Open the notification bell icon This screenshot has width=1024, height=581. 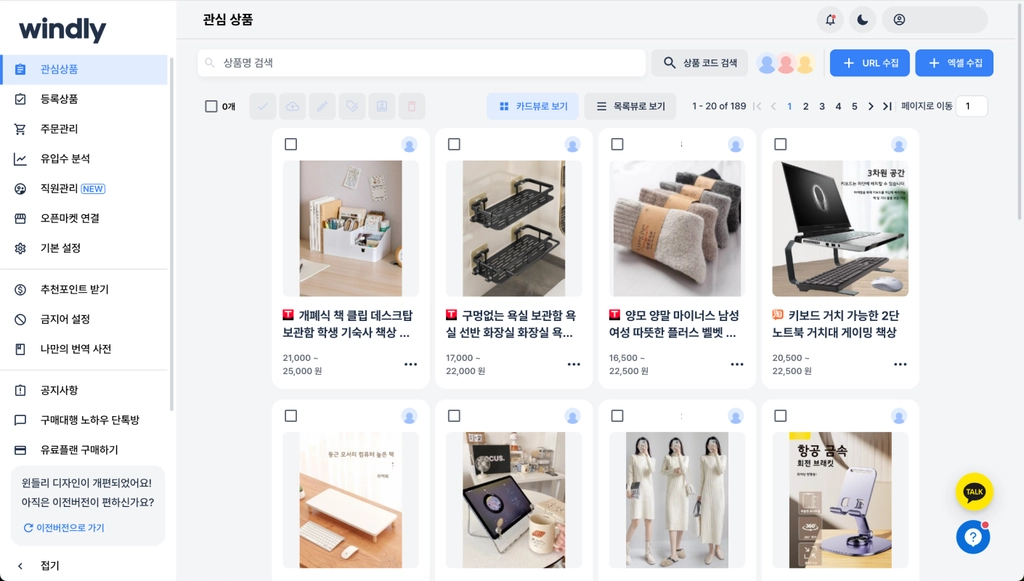coord(830,20)
